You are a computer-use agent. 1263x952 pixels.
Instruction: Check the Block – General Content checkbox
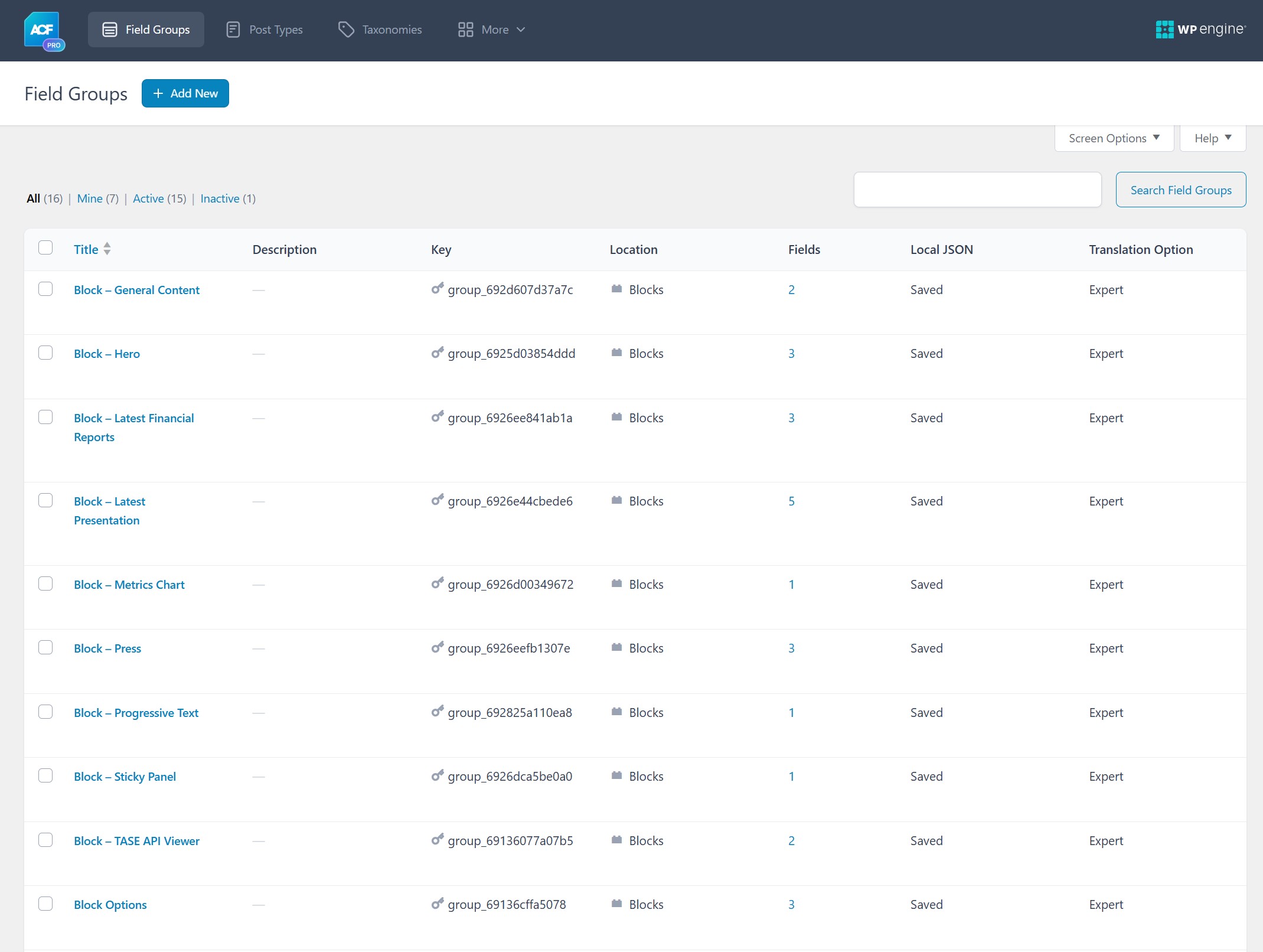pyautogui.click(x=45, y=289)
